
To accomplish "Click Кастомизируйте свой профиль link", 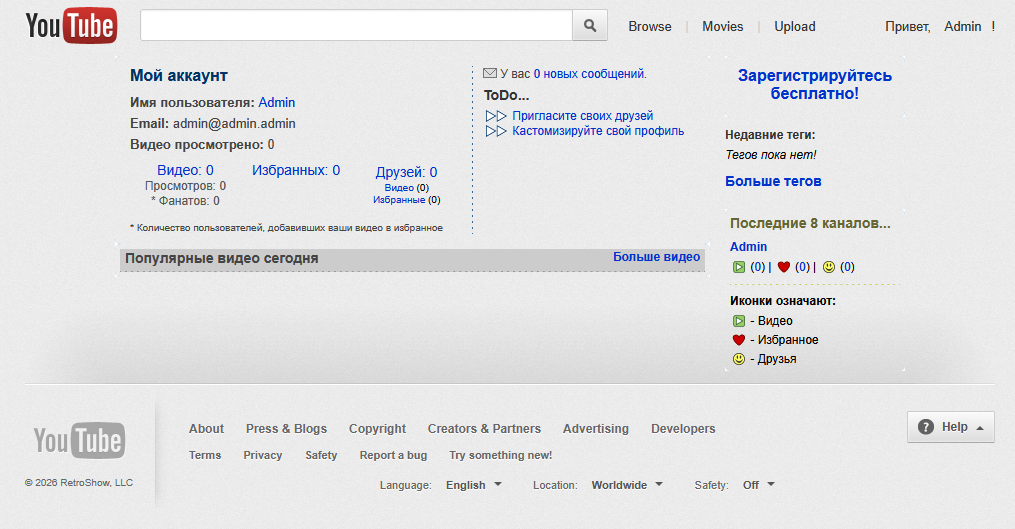I will coord(598,131).
